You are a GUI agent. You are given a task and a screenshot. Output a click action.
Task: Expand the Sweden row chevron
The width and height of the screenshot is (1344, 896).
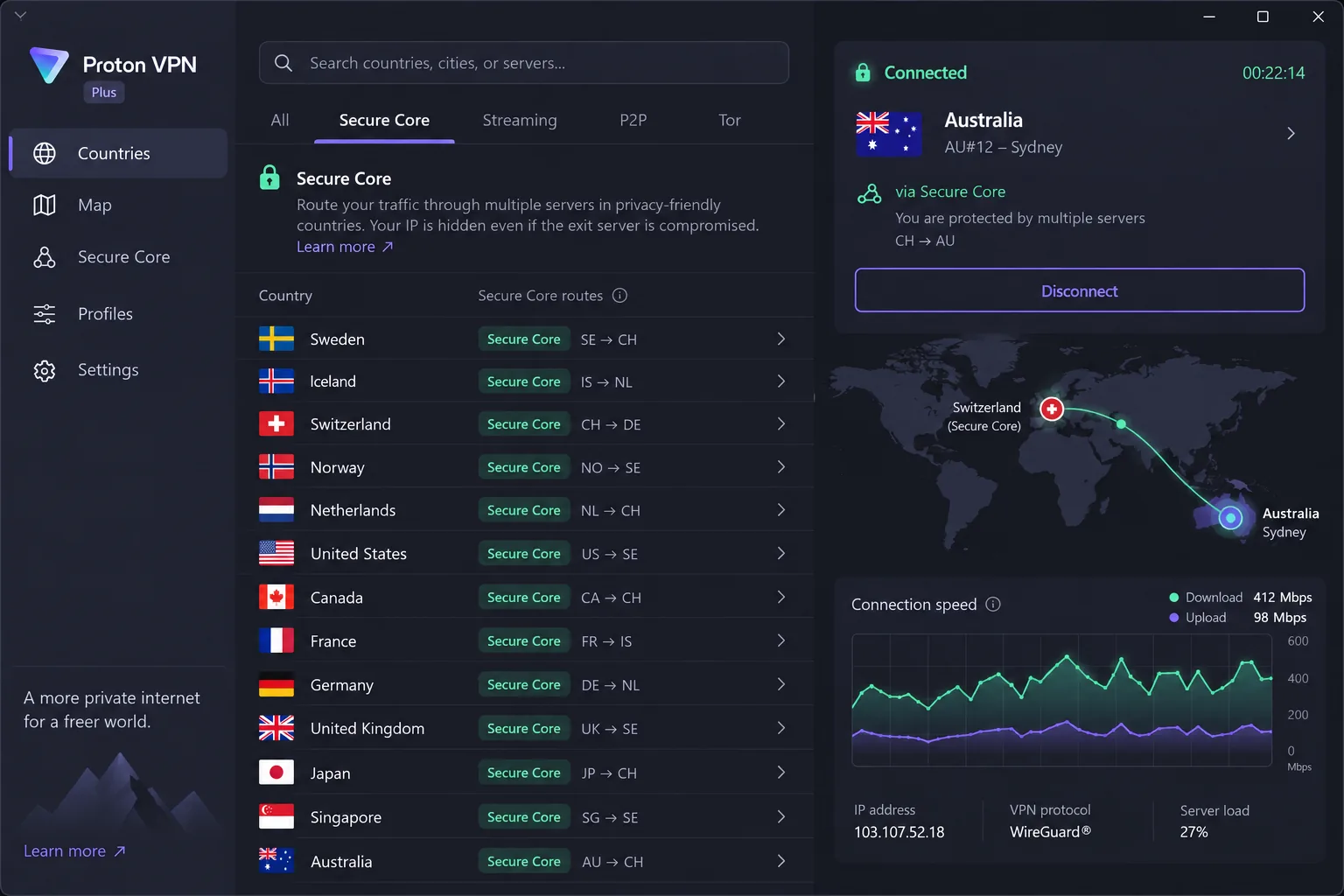pos(781,339)
